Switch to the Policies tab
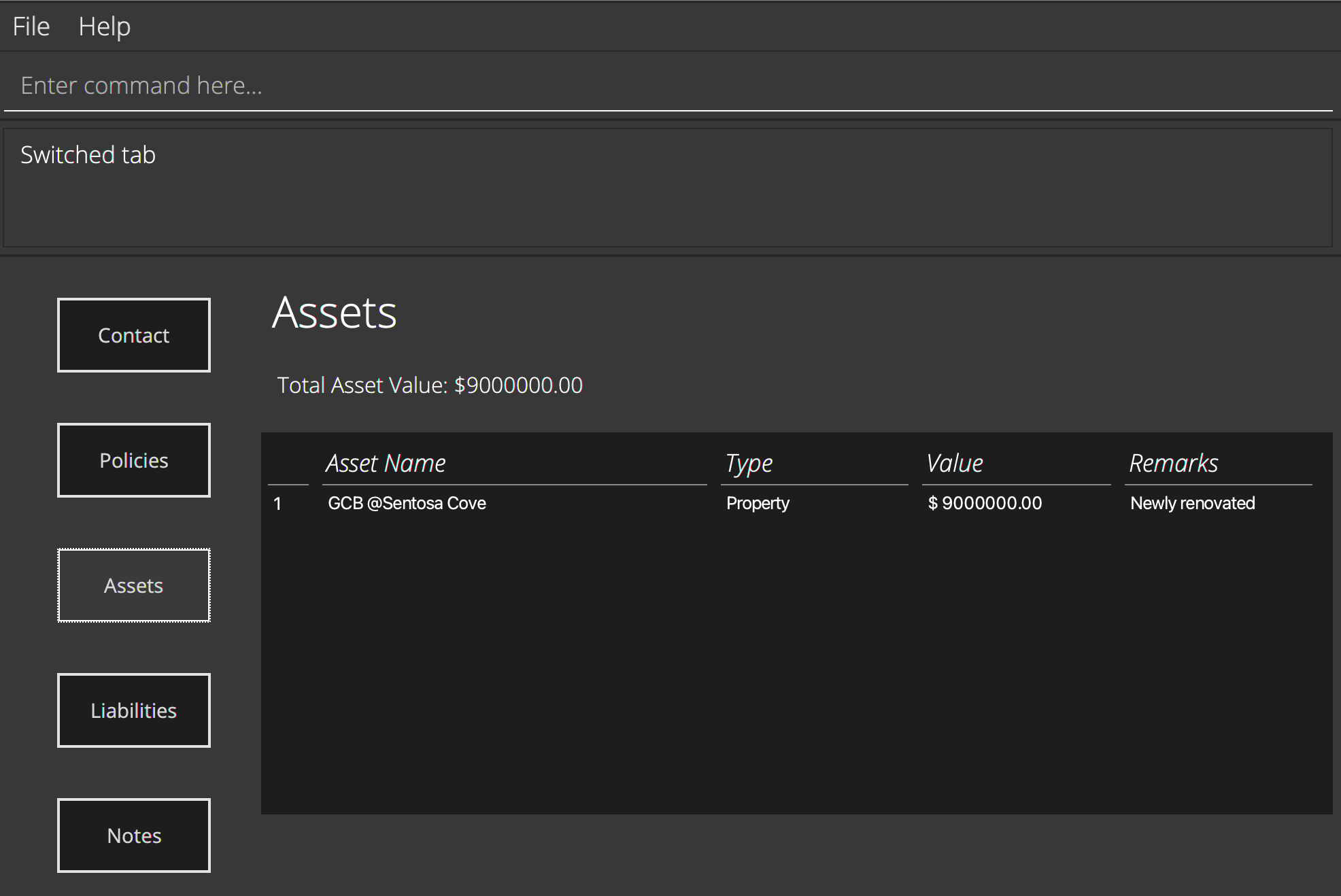1341x896 pixels. (x=134, y=460)
